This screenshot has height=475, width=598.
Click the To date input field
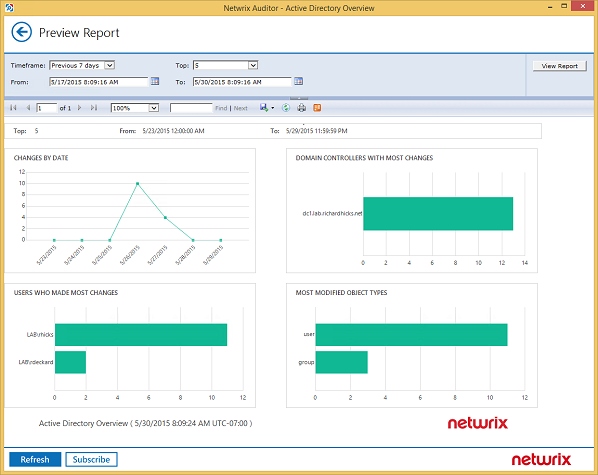242,82
